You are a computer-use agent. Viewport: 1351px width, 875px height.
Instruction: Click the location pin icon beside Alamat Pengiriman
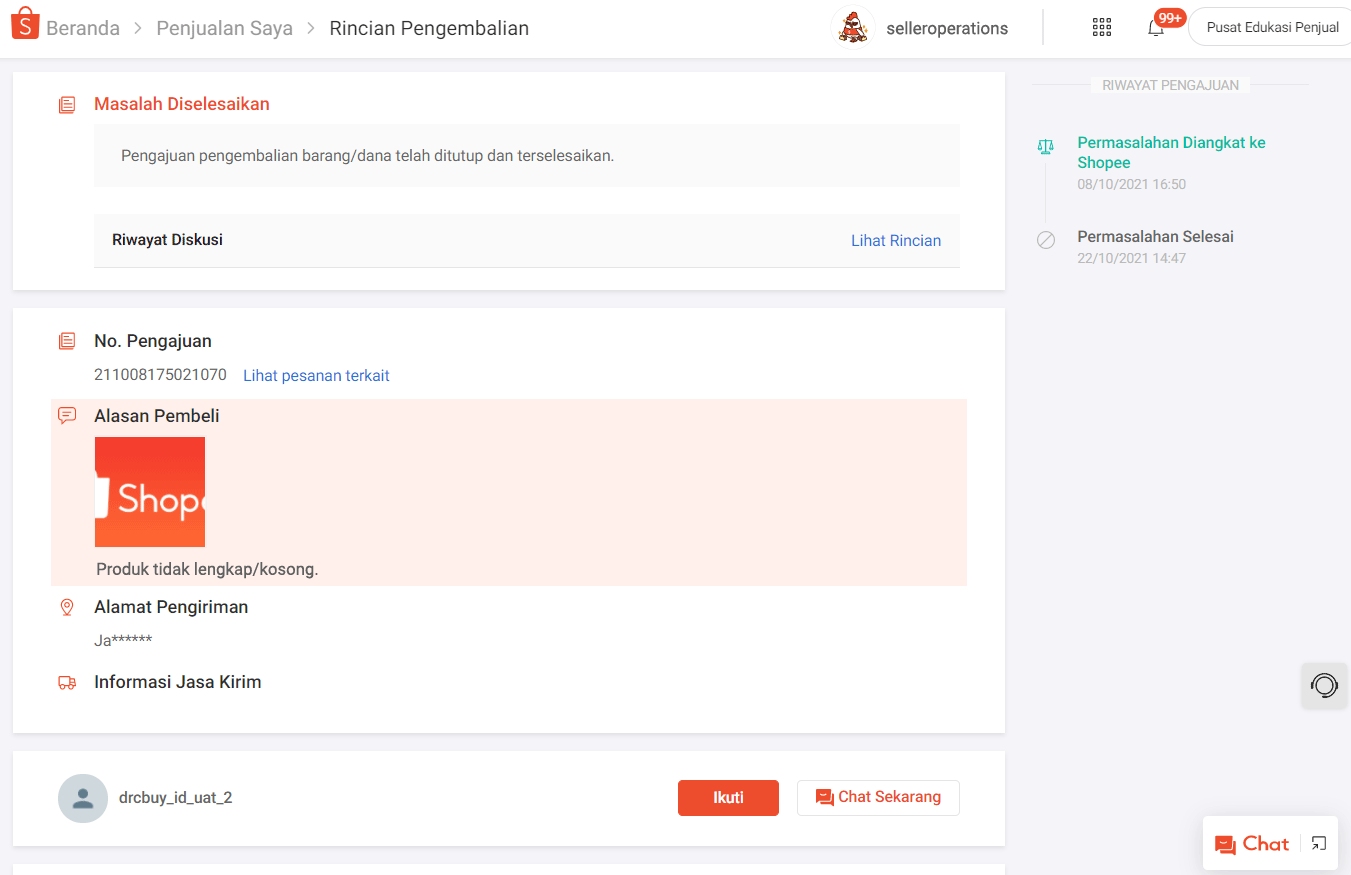coord(67,607)
